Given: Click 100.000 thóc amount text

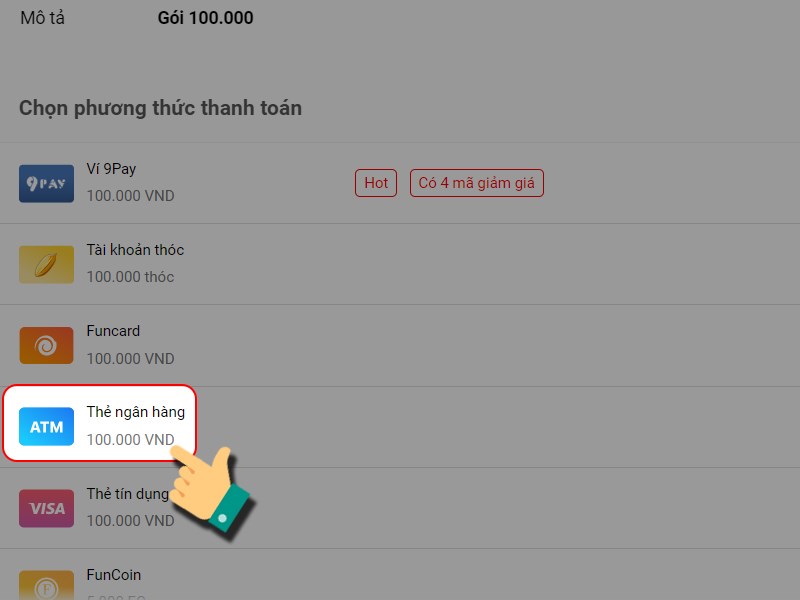Looking at the screenshot, I should [x=131, y=277].
